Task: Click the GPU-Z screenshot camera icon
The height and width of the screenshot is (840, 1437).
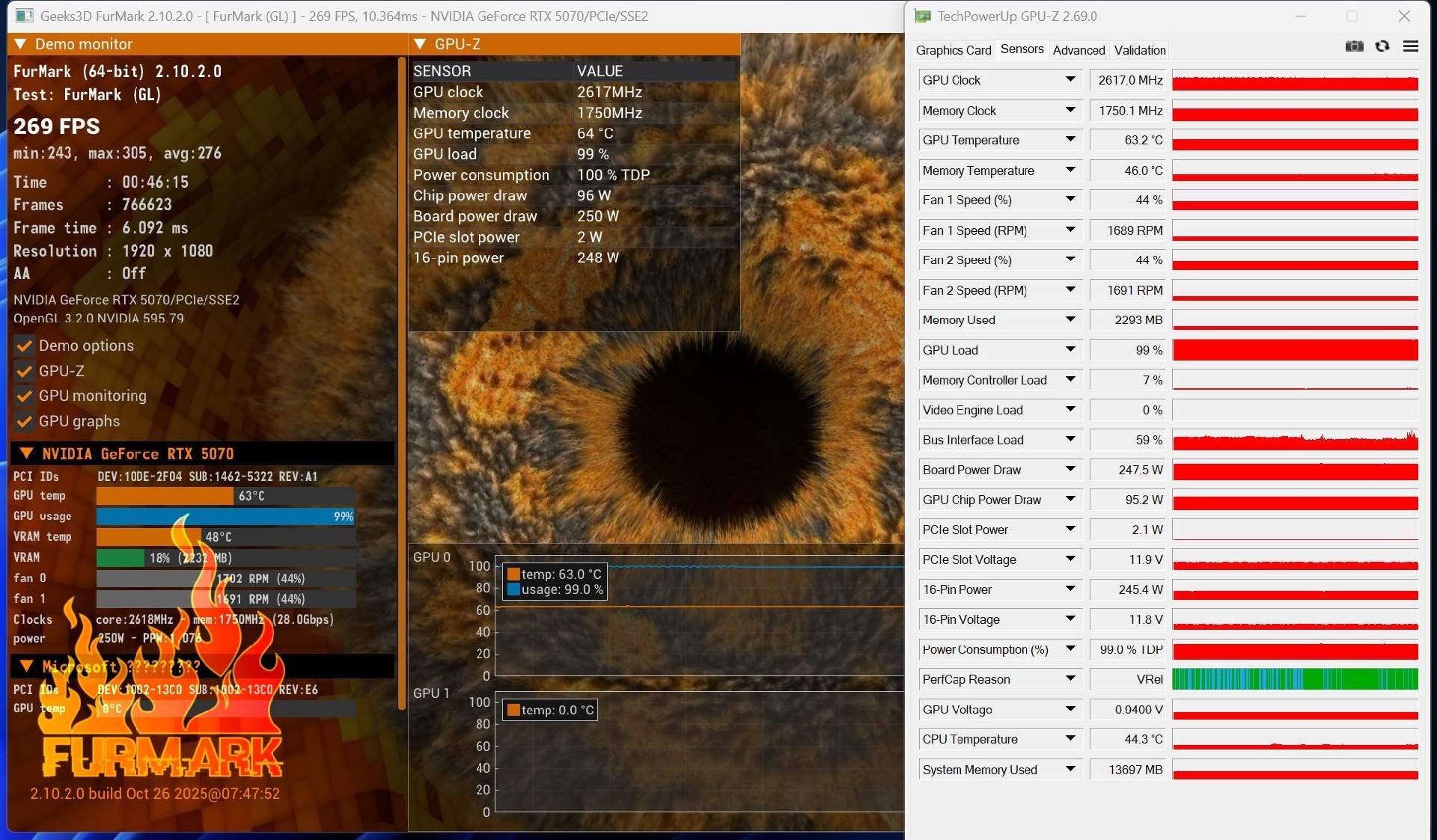Action: [x=1354, y=46]
